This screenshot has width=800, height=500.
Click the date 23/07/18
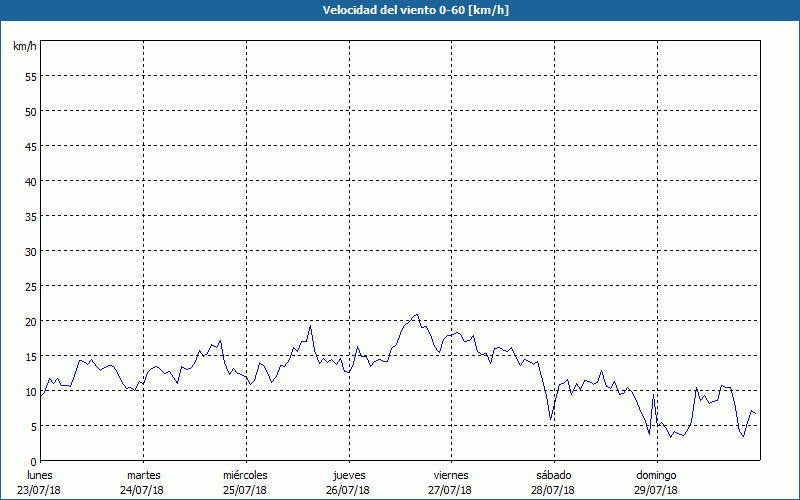[x=39, y=490]
